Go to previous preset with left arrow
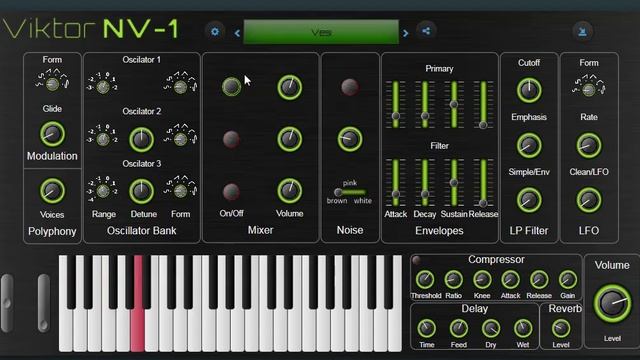The image size is (640, 360). coord(237,33)
